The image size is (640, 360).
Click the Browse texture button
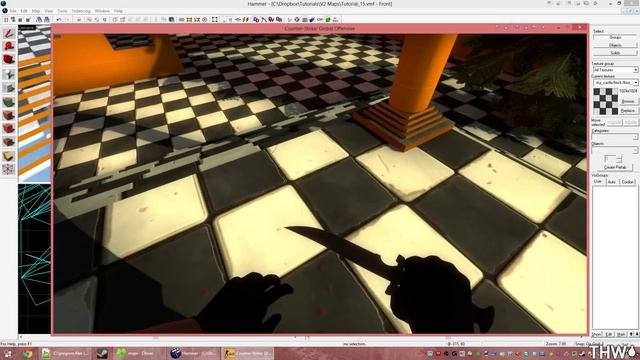coord(629,101)
